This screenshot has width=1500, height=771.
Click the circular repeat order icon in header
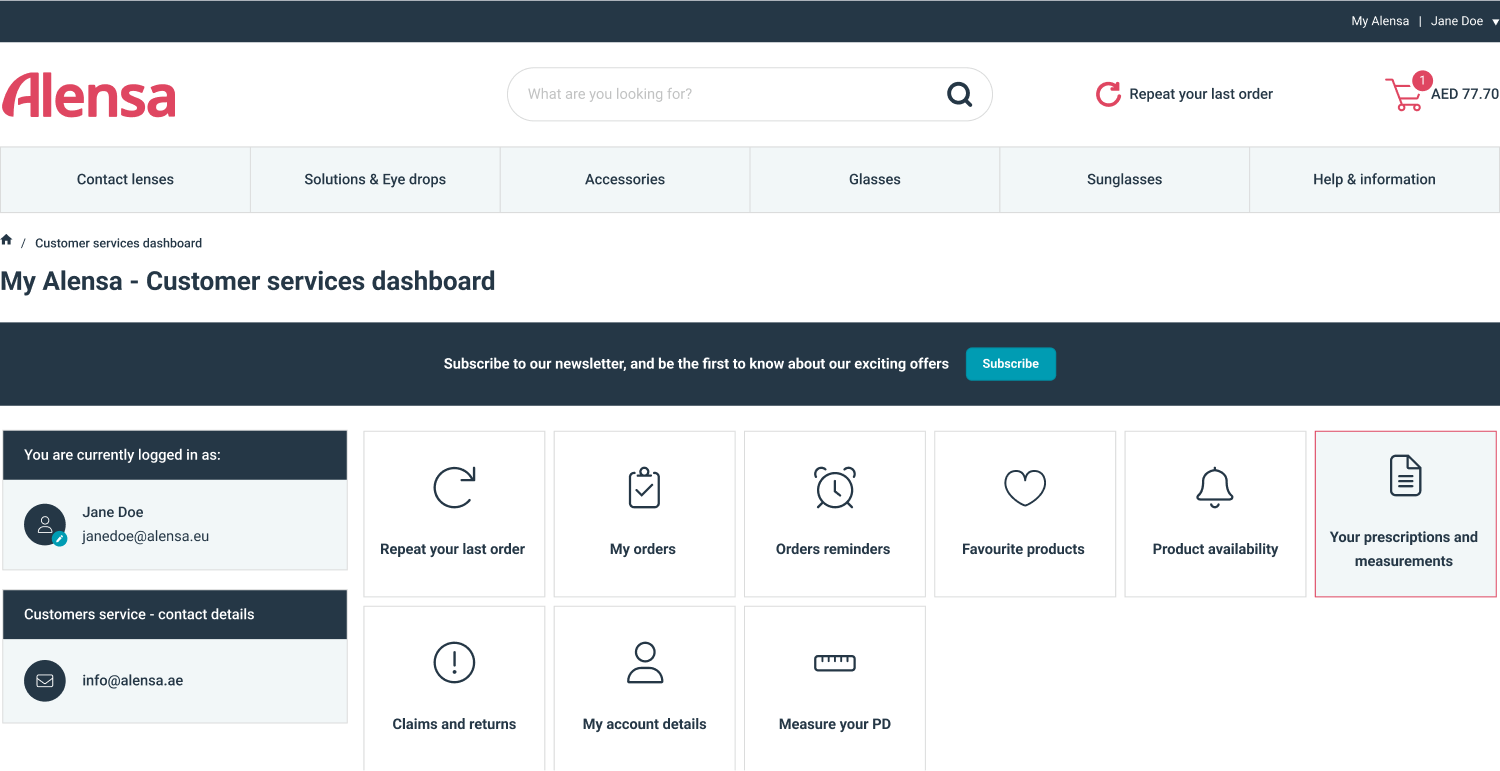click(1108, 94)
